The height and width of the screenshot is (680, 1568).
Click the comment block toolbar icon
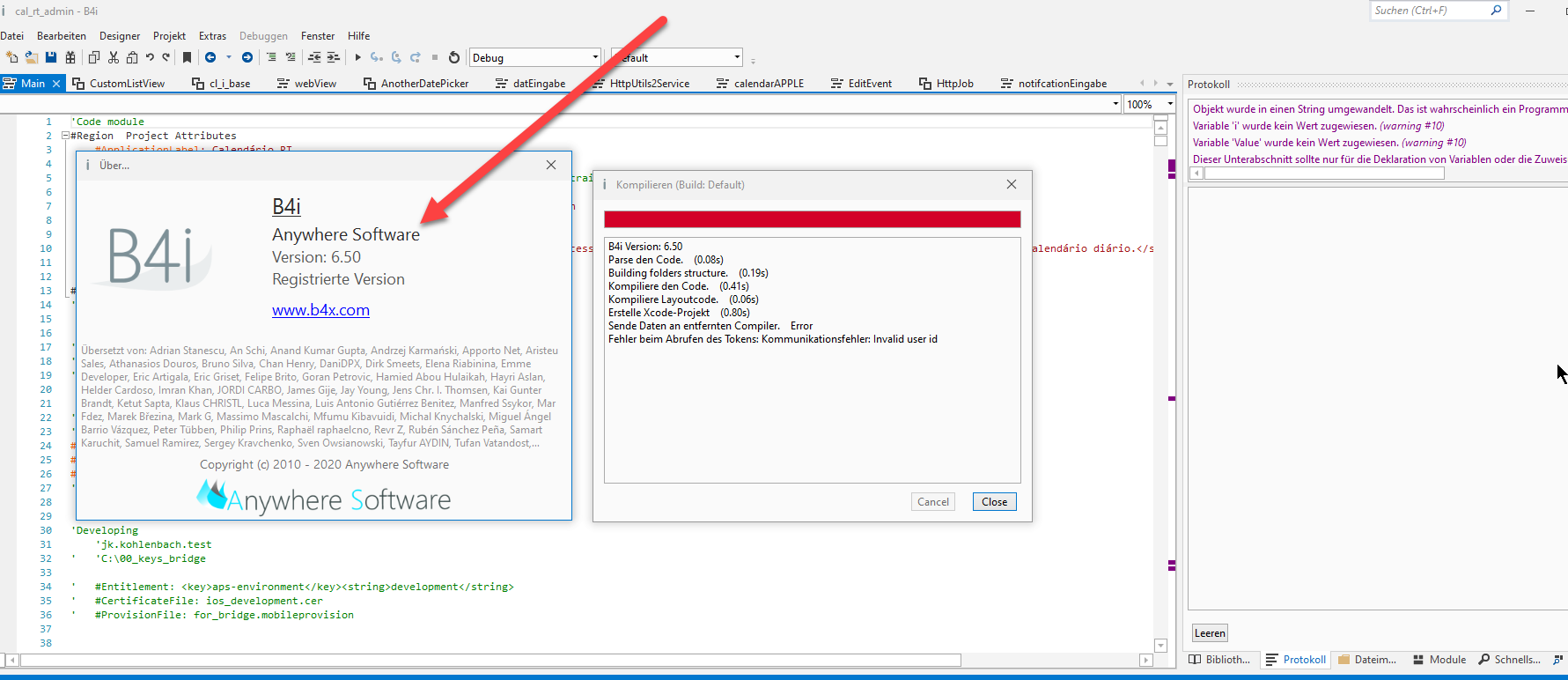271,57
